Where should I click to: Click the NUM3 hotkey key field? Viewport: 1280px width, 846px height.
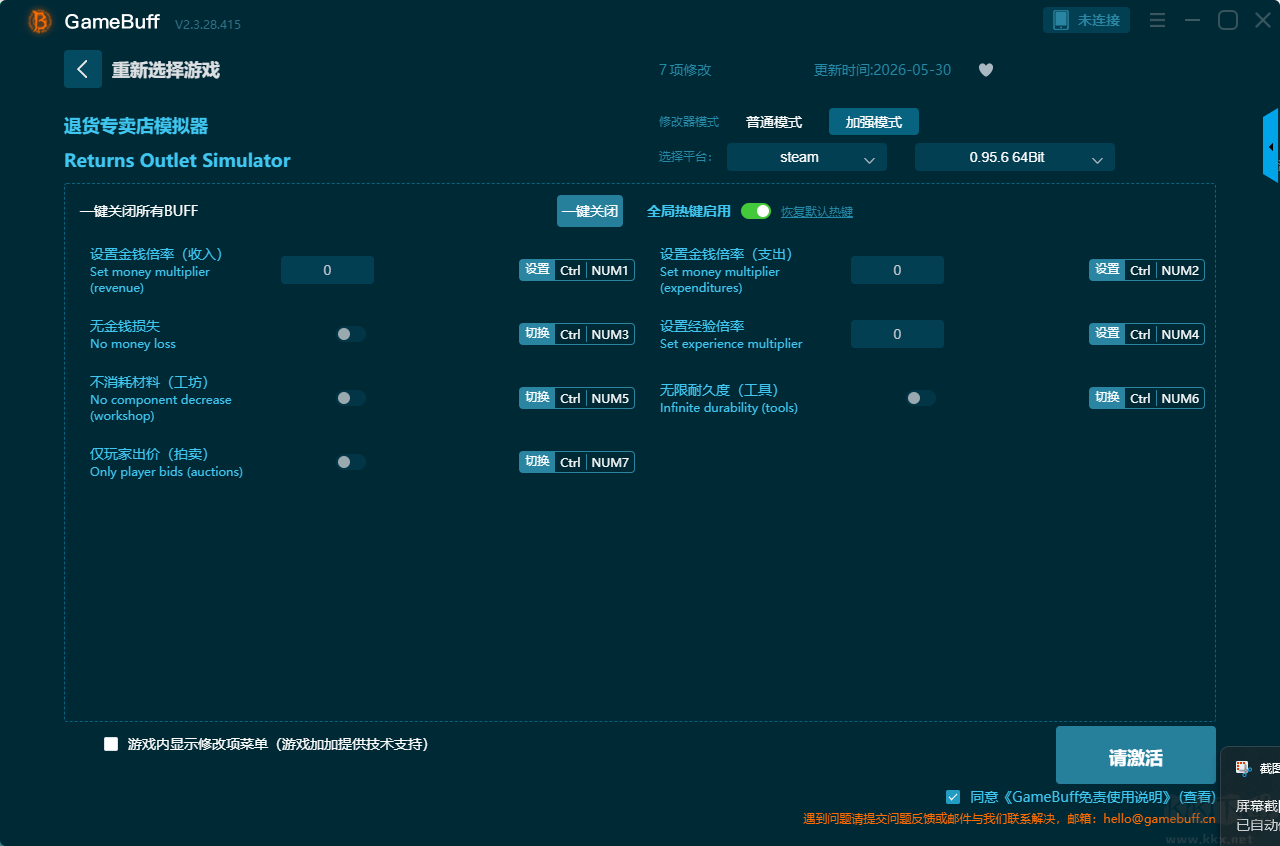pyautogui.click(x=610, y=334)
